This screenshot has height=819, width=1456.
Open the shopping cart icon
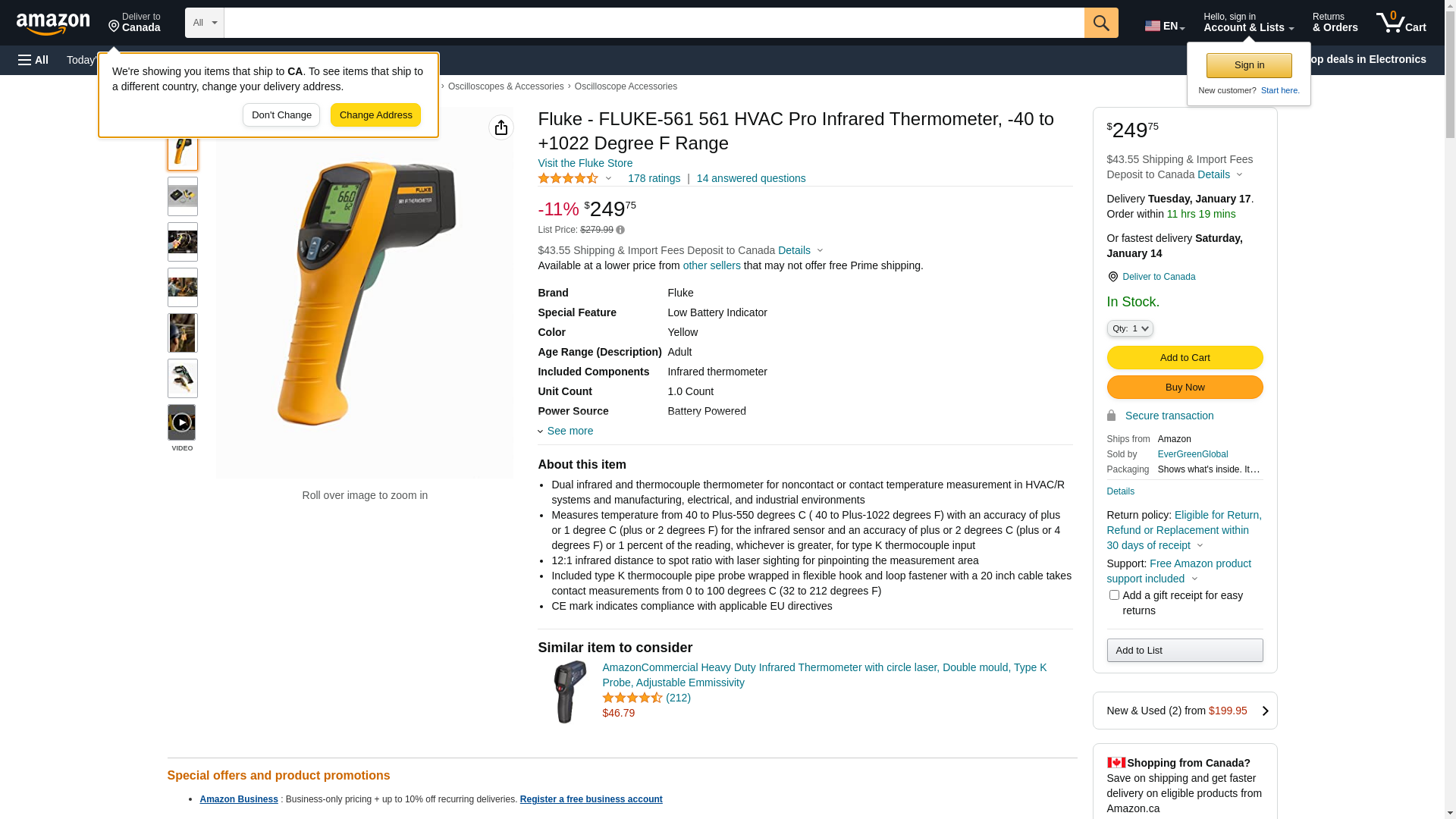[x=1401, y=23]
